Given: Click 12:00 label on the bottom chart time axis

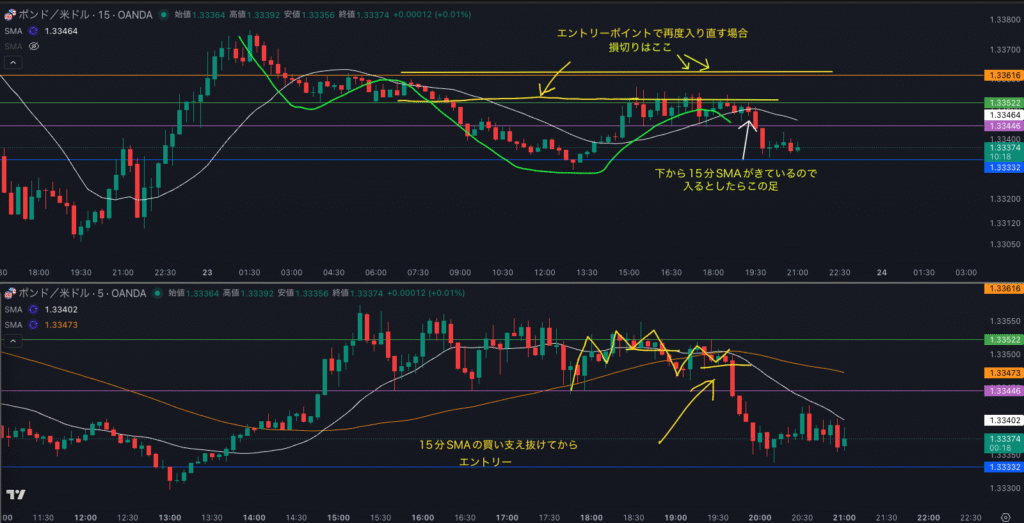Looking at the screenshot, I should [87, 517].
